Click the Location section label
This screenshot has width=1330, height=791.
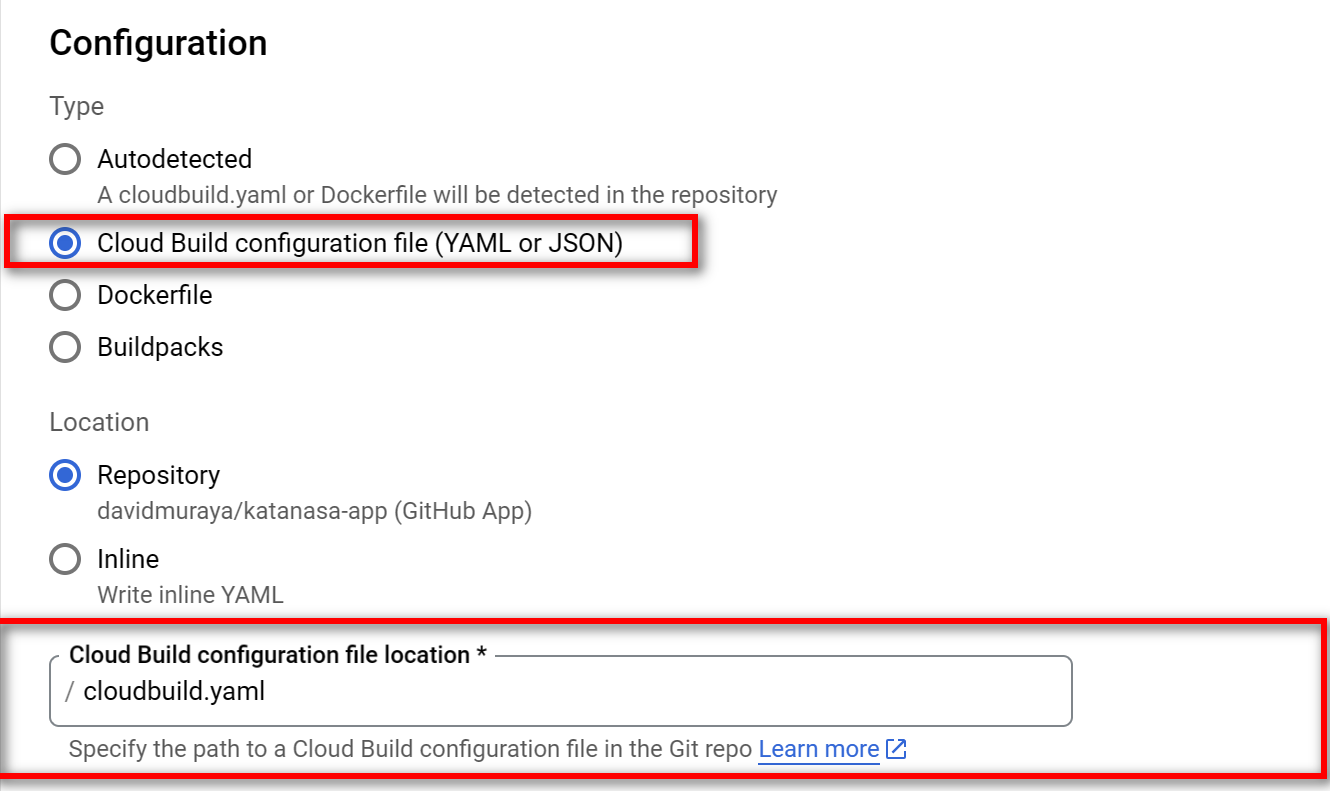99,422
